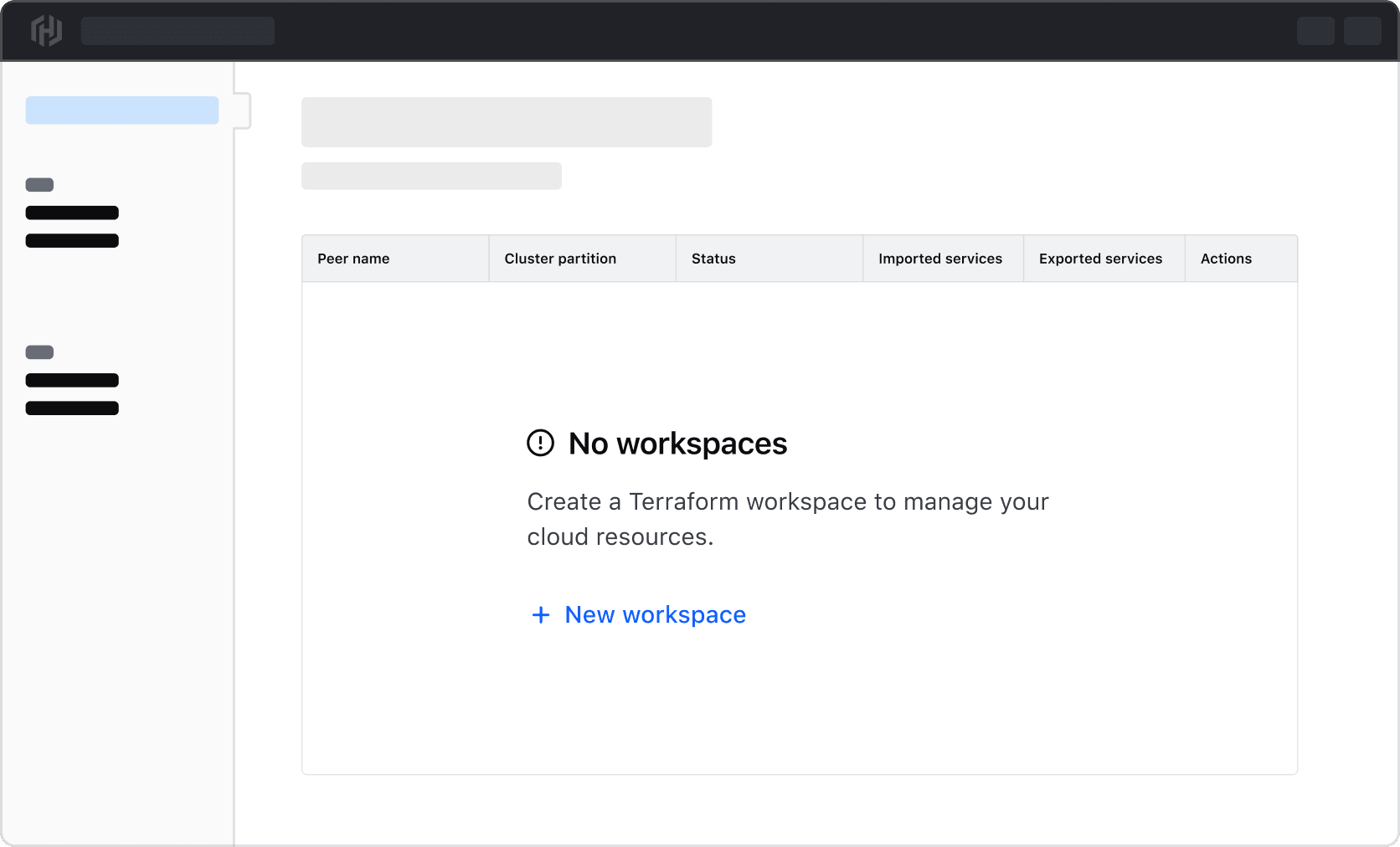Click the alert circle icon beside No workspaces

tap(540, 443)
